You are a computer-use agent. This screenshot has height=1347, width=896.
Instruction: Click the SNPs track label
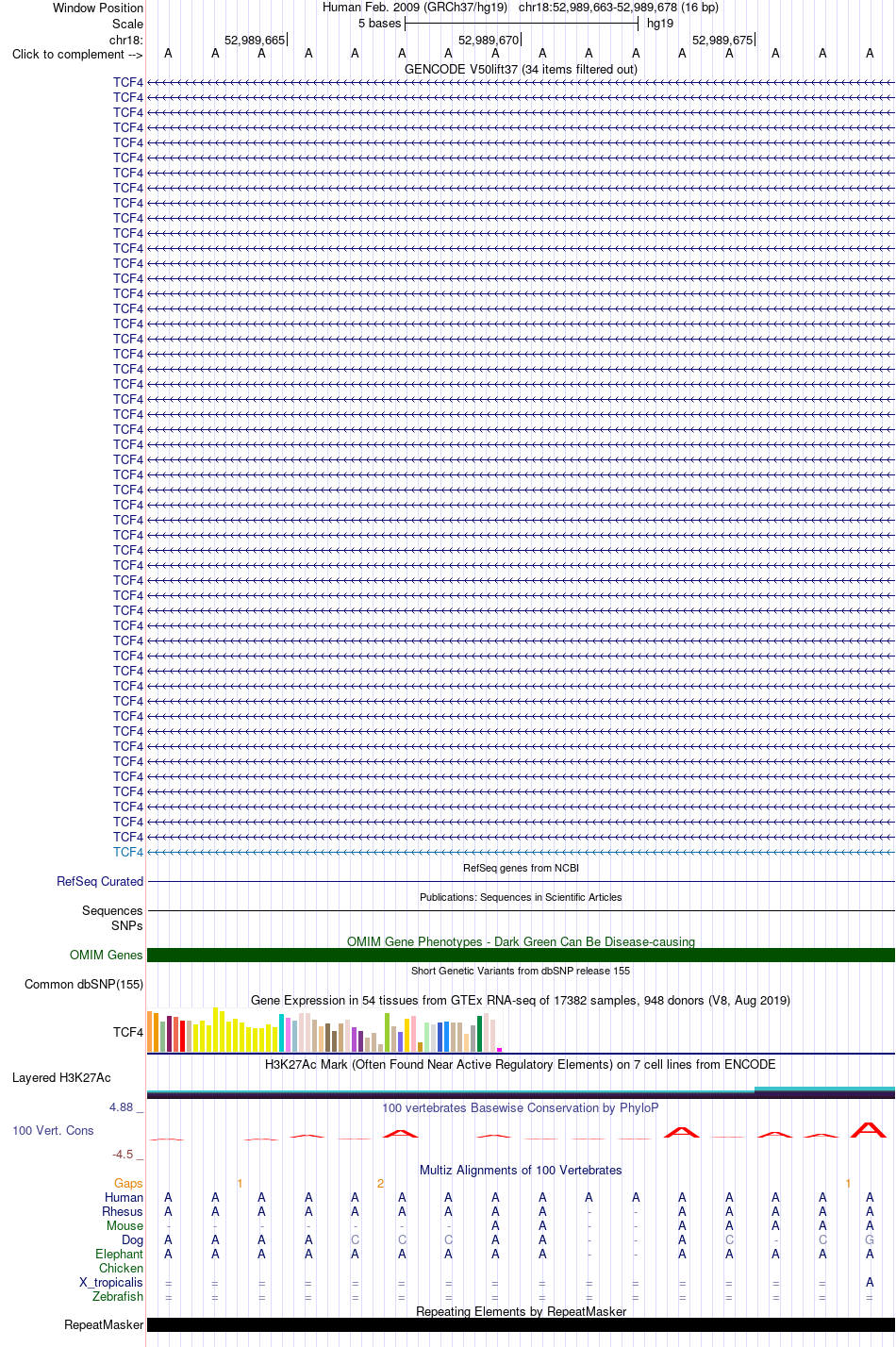click(x=127, y=925)
